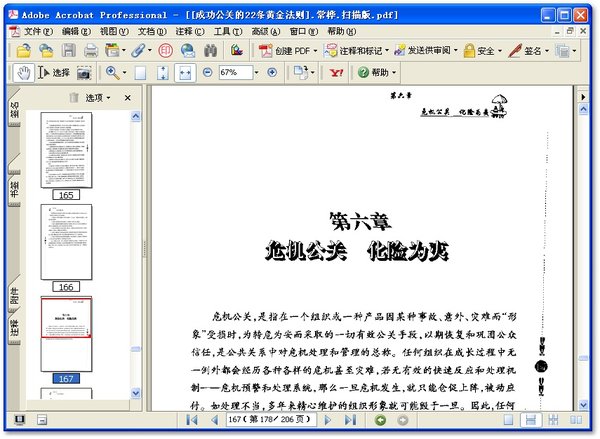This screenshot has height=439, width=600.
Task: Open the View (视图) menu
Action: click(x=114, y=31)
